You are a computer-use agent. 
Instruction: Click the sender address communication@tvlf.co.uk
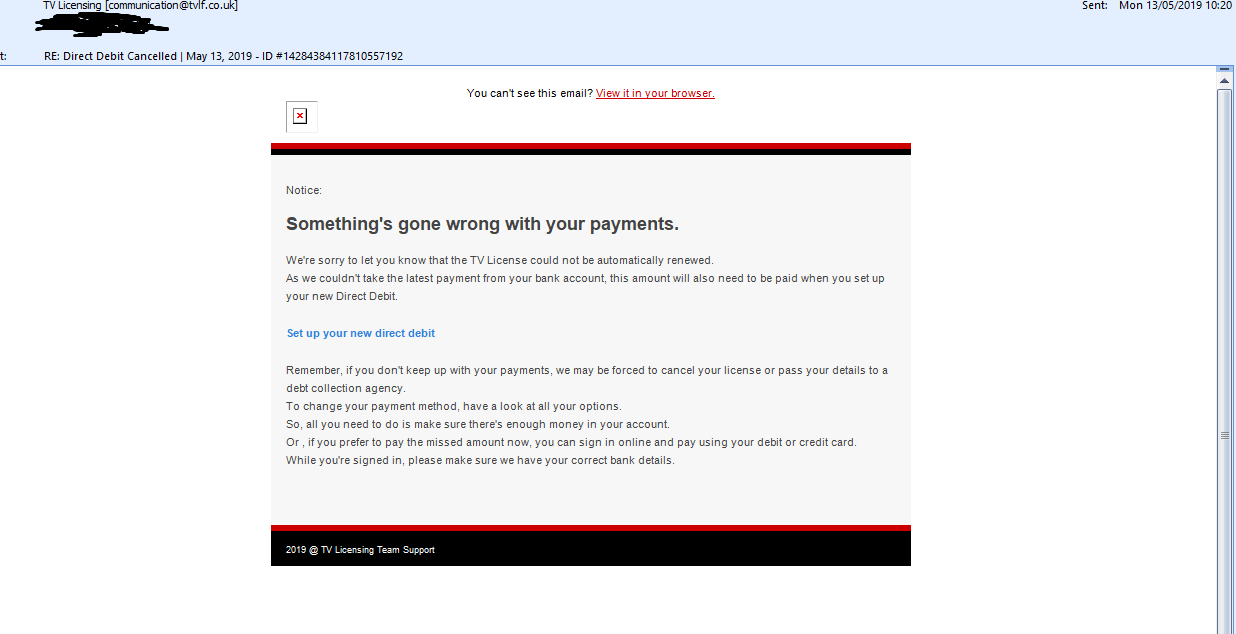(171, 6)
